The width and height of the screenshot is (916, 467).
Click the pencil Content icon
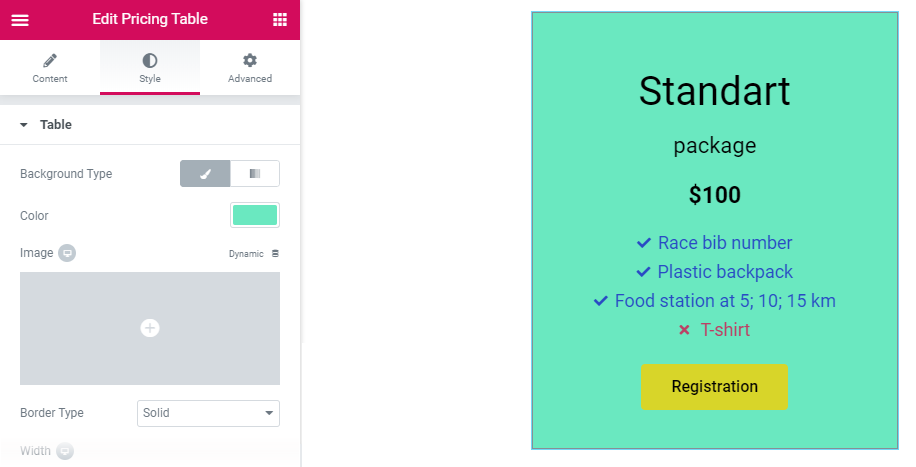[50, 60]
